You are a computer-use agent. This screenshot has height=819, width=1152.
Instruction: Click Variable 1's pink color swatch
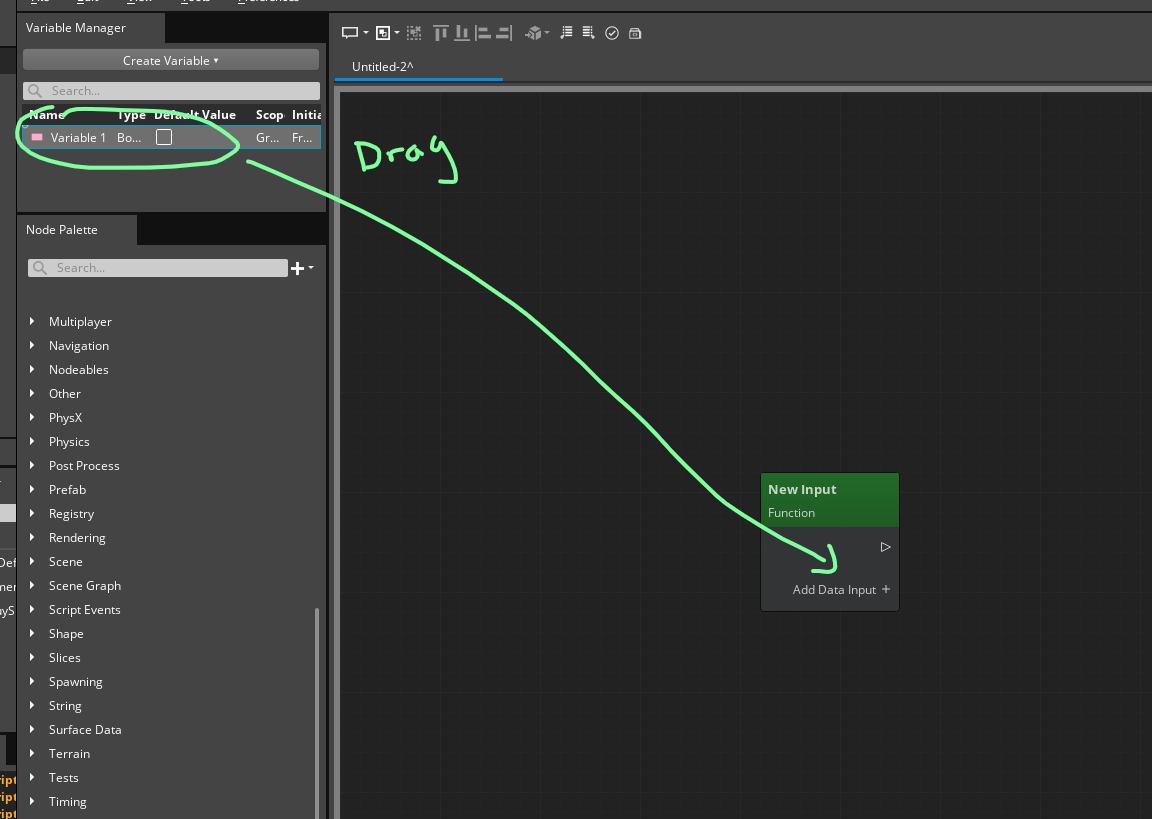[x=36, y=137]
